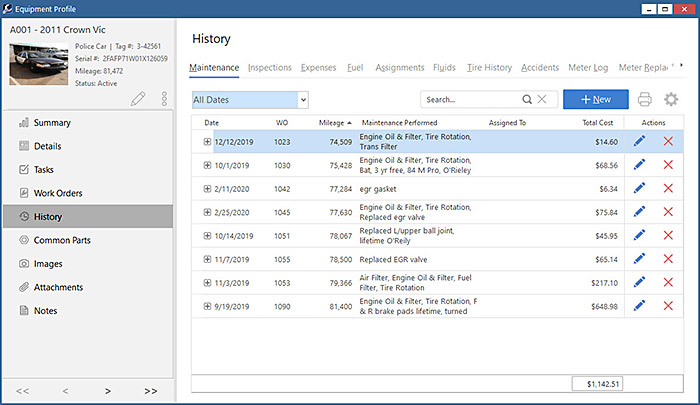
Task: Expand the 11/3/2019 row
Action: coord(207,283)
